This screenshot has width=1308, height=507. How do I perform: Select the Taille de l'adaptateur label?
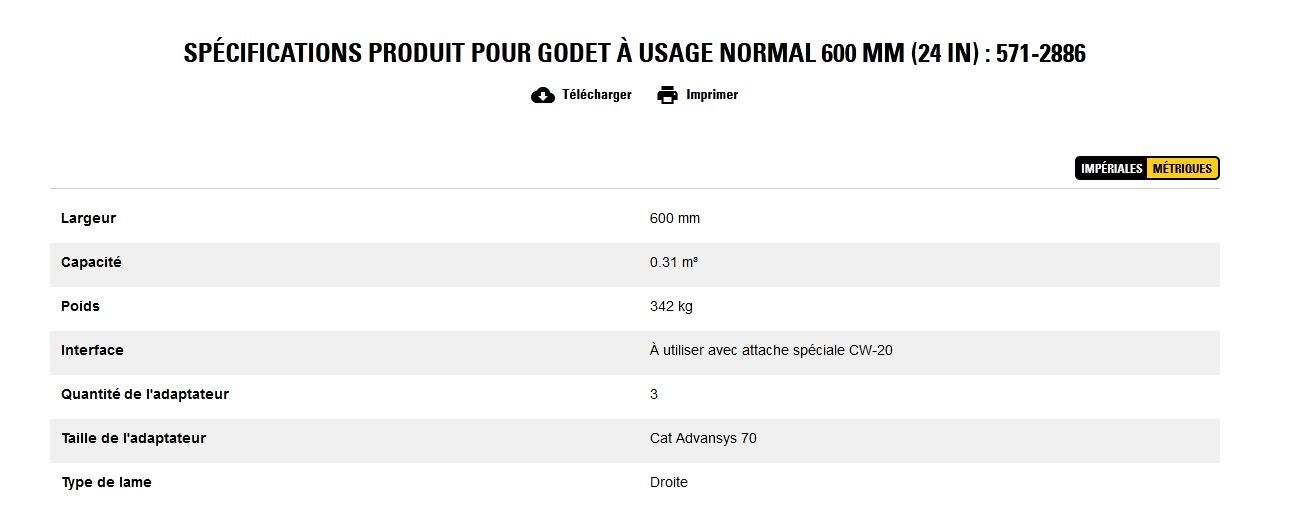[x=133, y=438]
